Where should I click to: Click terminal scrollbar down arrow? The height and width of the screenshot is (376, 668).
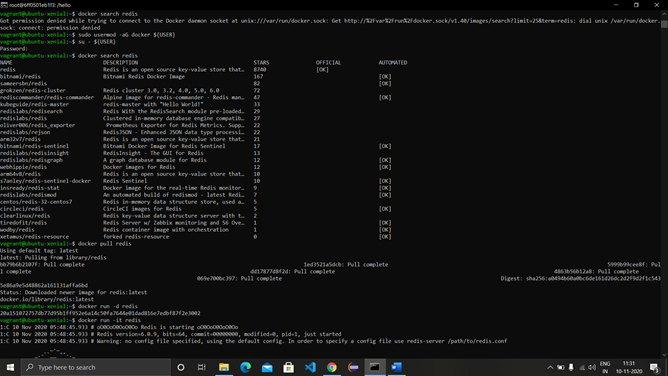click(x=664, y=354)
